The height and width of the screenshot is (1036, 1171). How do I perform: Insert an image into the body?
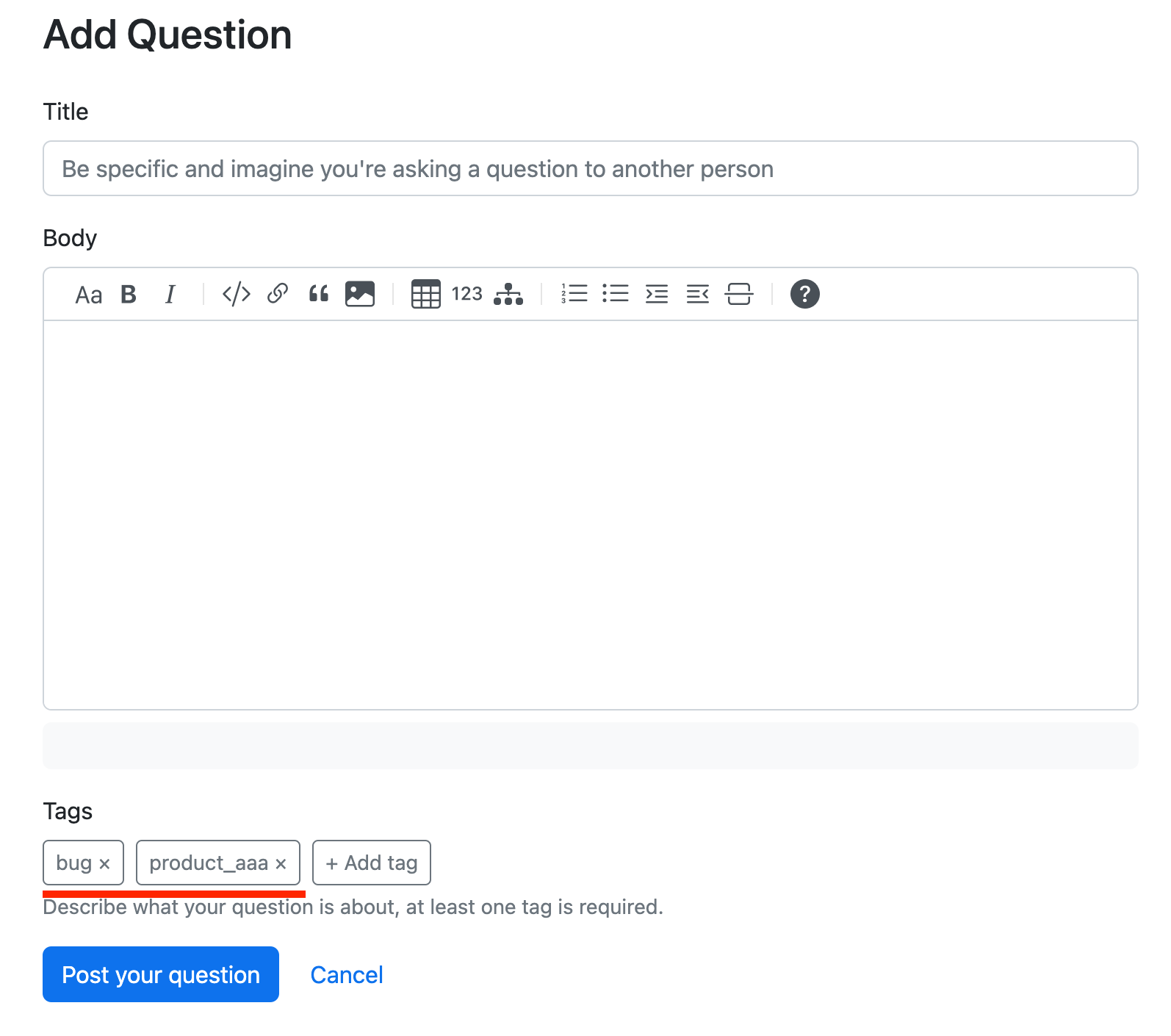tap(359, 294)
